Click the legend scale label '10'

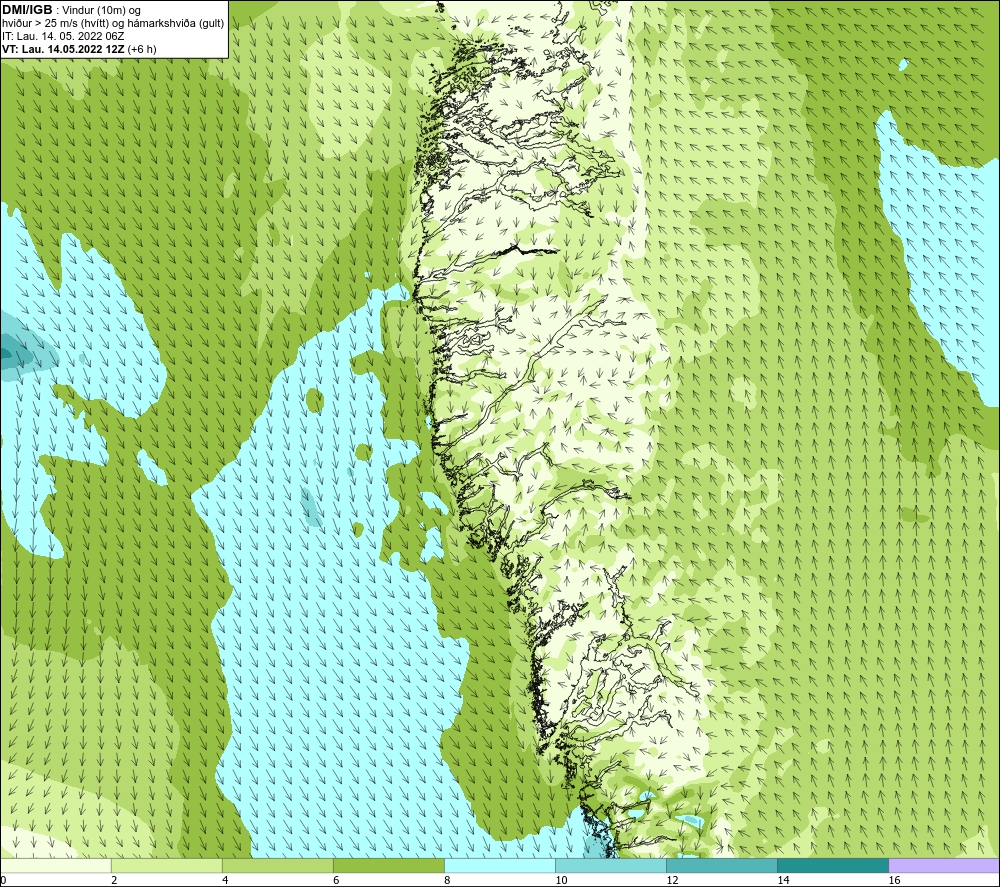point(561,880)
